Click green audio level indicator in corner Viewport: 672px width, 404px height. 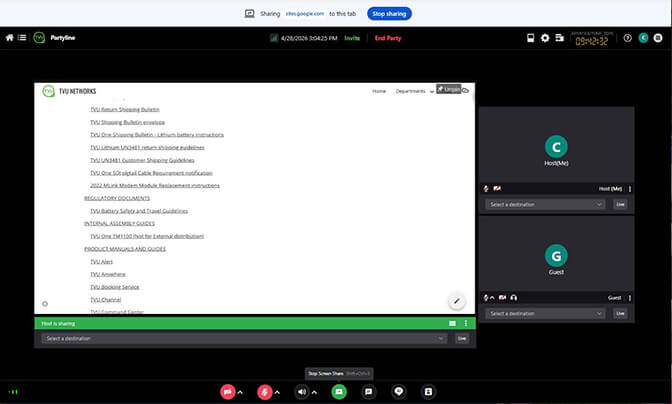click(13, 392)
